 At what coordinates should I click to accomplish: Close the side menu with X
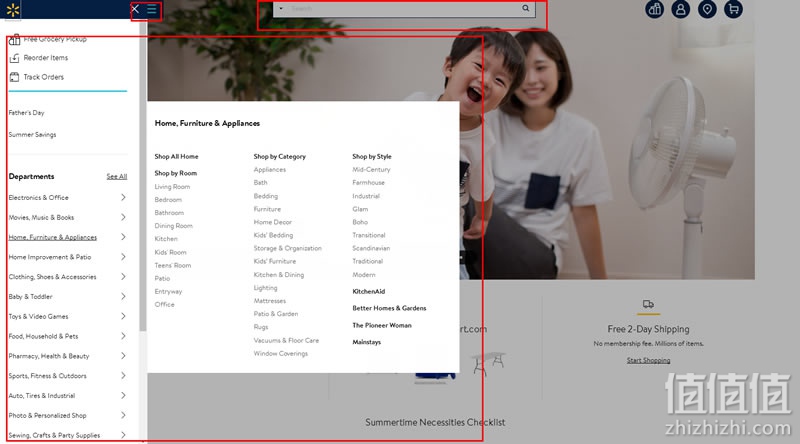click(135, 9)
